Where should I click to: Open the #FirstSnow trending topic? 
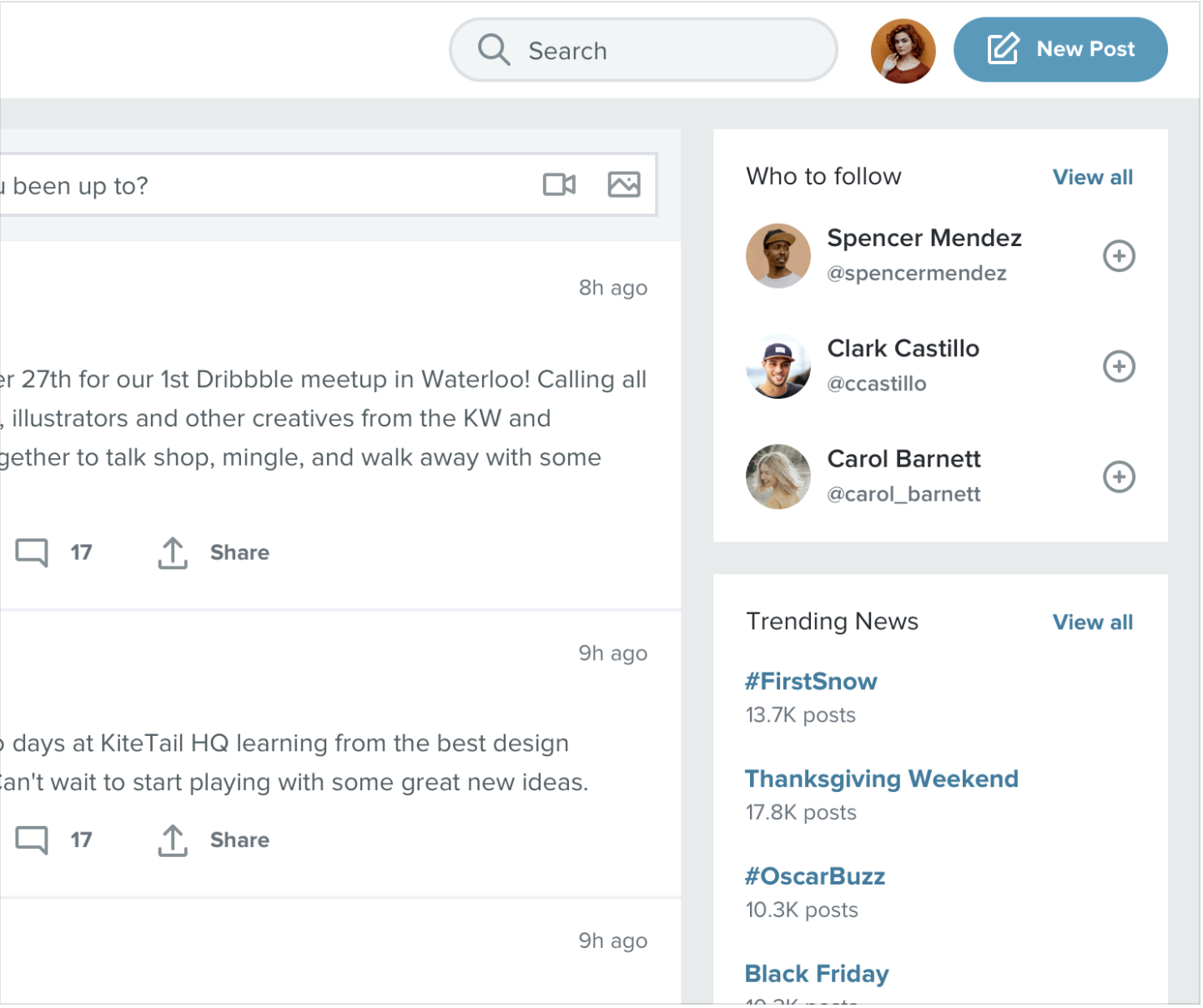(811, 682)
